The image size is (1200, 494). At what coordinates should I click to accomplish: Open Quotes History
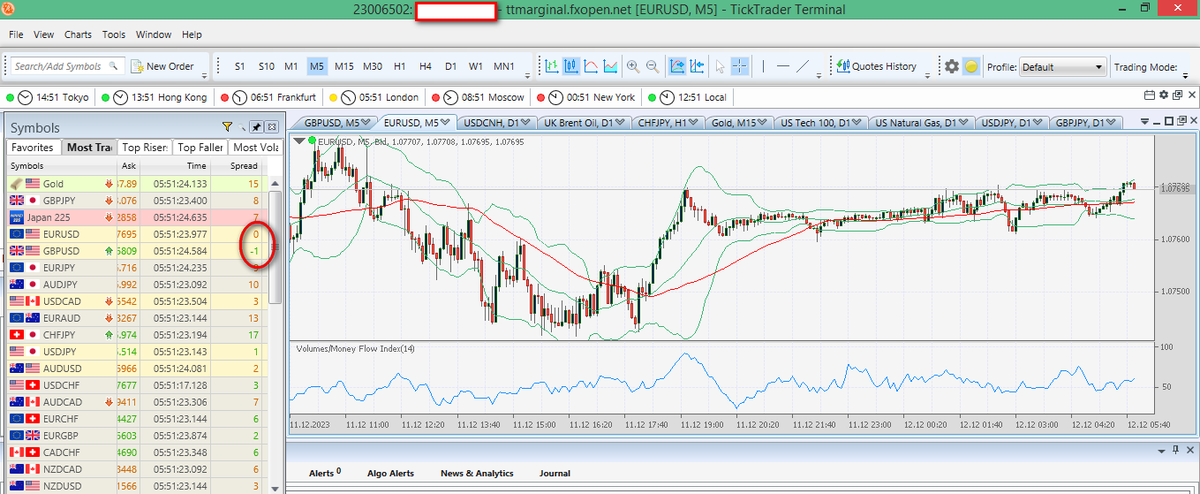pos(877,66)
